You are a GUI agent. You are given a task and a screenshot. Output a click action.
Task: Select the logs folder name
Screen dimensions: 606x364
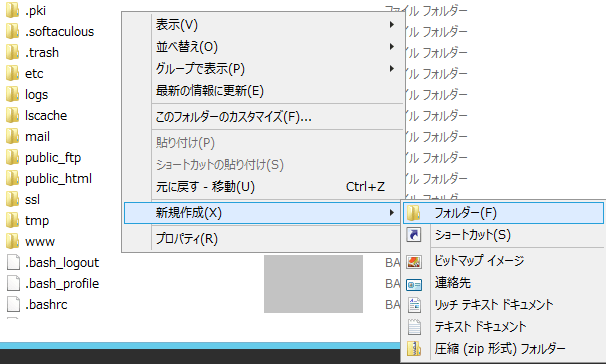36,94
